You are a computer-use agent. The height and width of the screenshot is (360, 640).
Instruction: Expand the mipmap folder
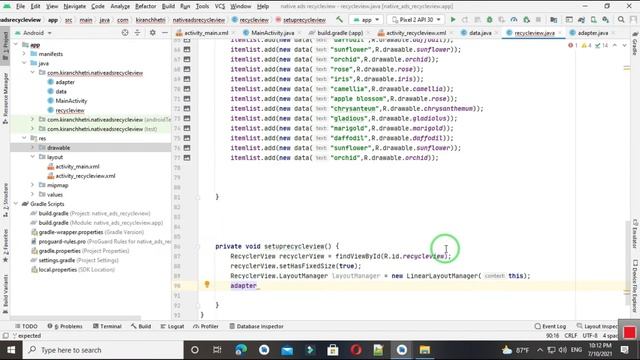coord(33,185)
